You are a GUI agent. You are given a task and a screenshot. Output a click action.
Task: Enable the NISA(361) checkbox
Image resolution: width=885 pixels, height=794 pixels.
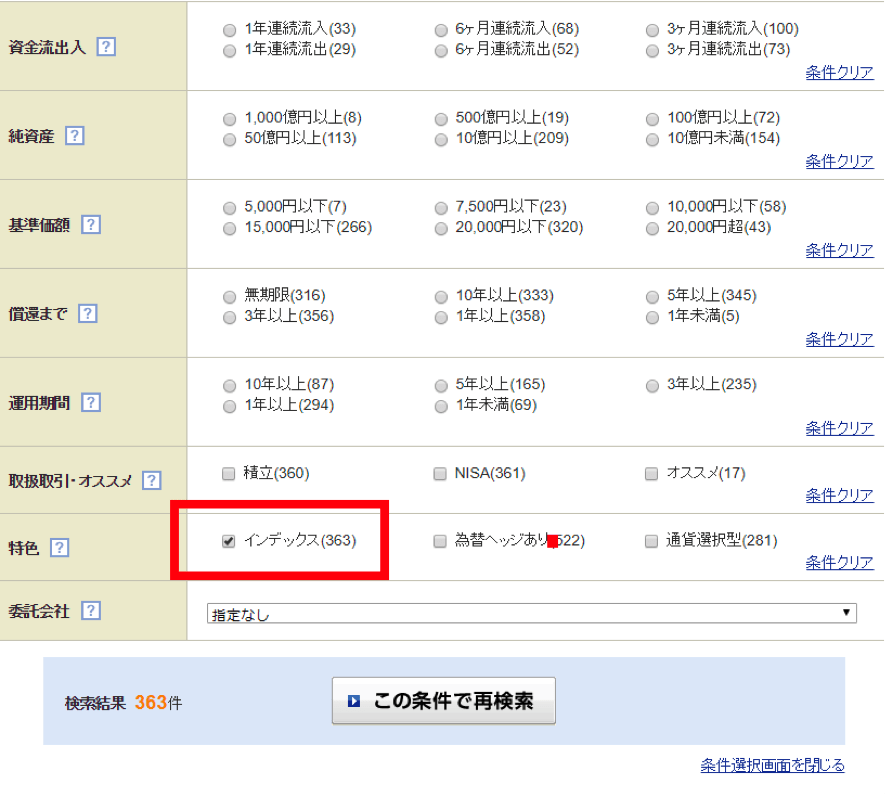440,474
